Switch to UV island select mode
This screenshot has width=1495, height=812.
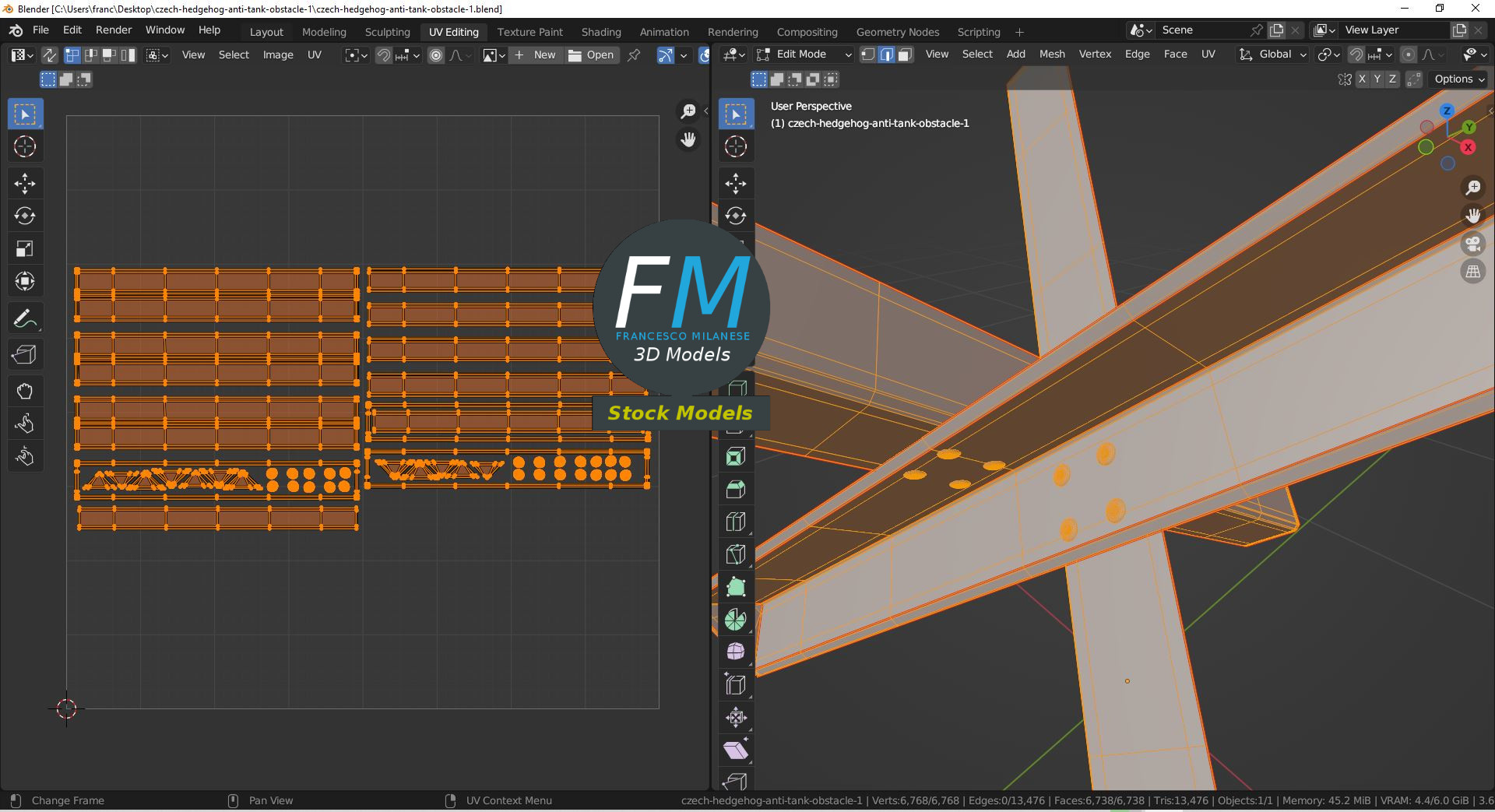click(128, 55)
